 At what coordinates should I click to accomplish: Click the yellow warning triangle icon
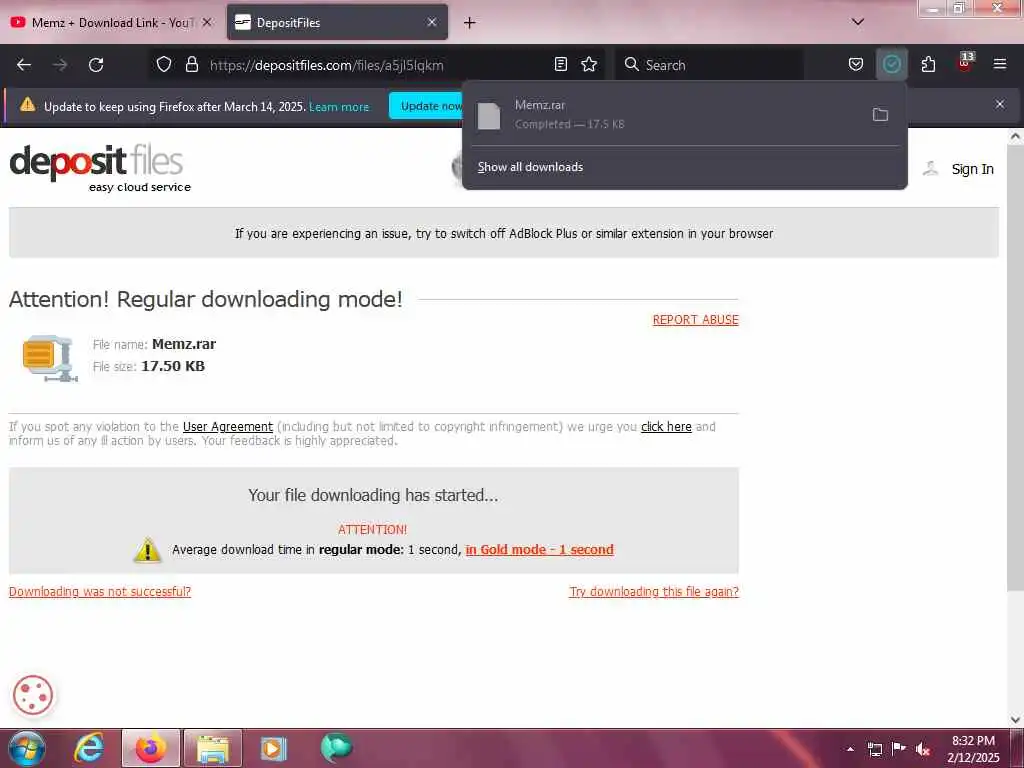[x=148, y=550]
